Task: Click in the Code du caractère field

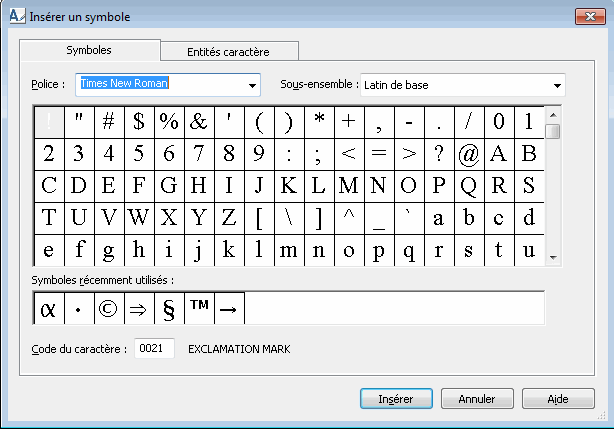Action: [x=154, y=348]
